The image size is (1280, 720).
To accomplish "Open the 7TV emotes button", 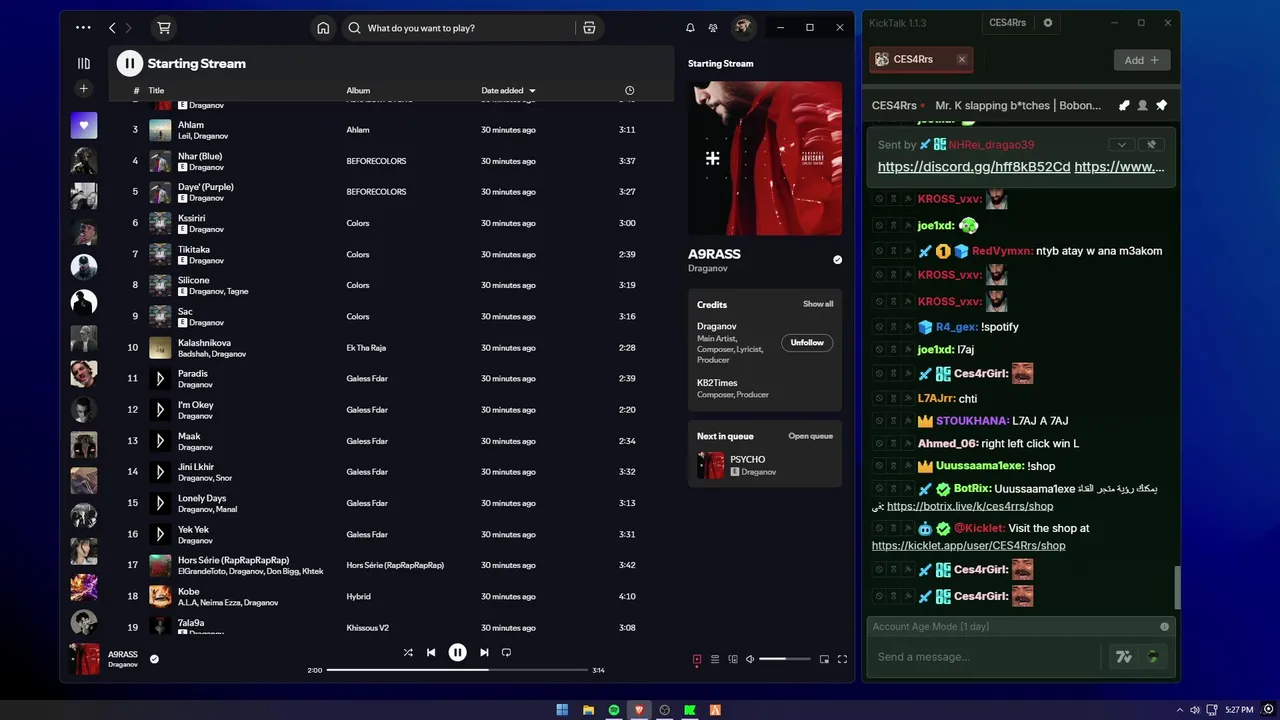I will (x=1124, y=657).
